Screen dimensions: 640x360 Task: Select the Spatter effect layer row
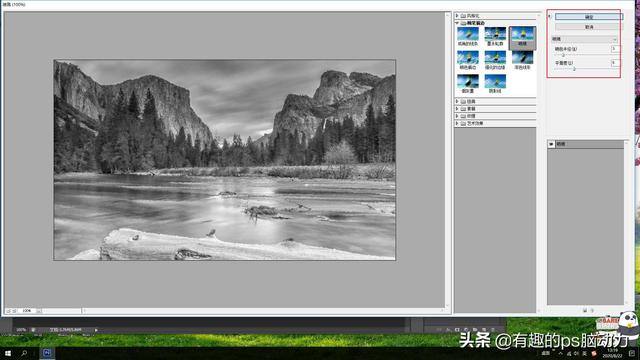(586, 144)
